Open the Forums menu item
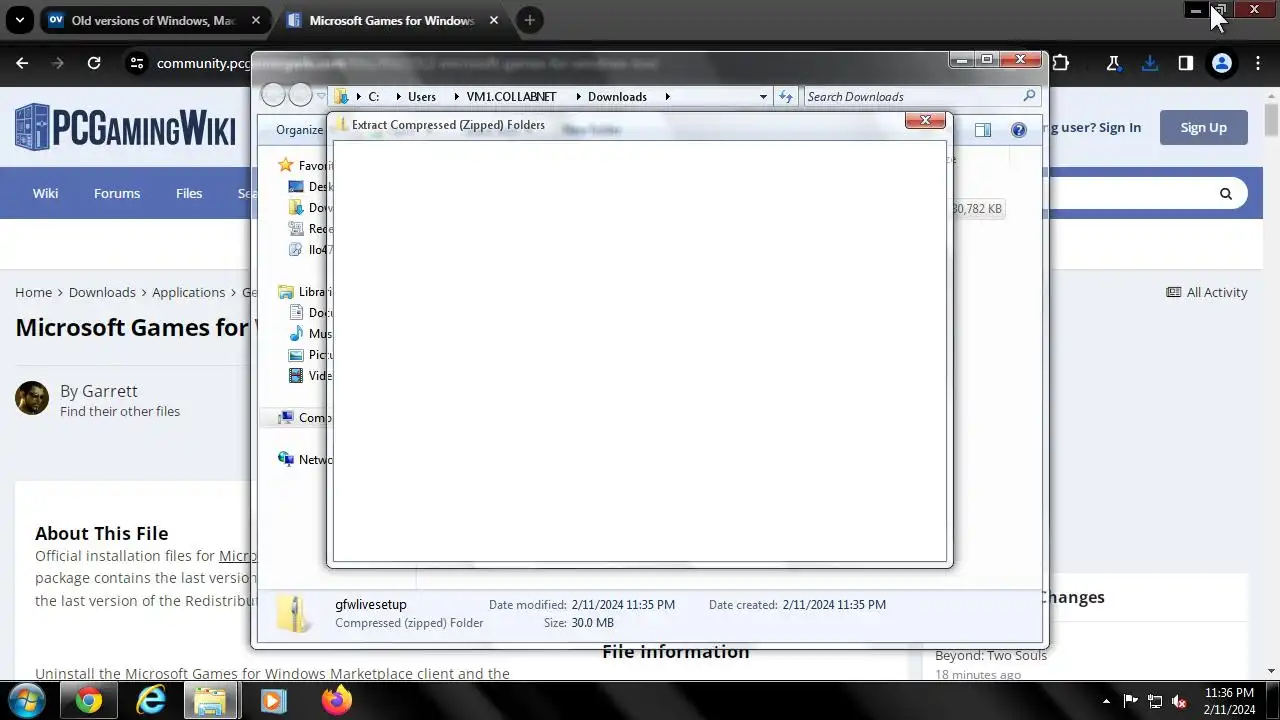This screenshot has height=720, width=1280. (117, 193)
